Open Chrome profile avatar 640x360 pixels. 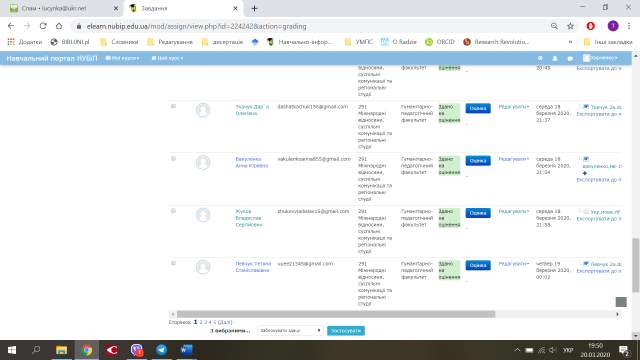click(x=613, y=26)
